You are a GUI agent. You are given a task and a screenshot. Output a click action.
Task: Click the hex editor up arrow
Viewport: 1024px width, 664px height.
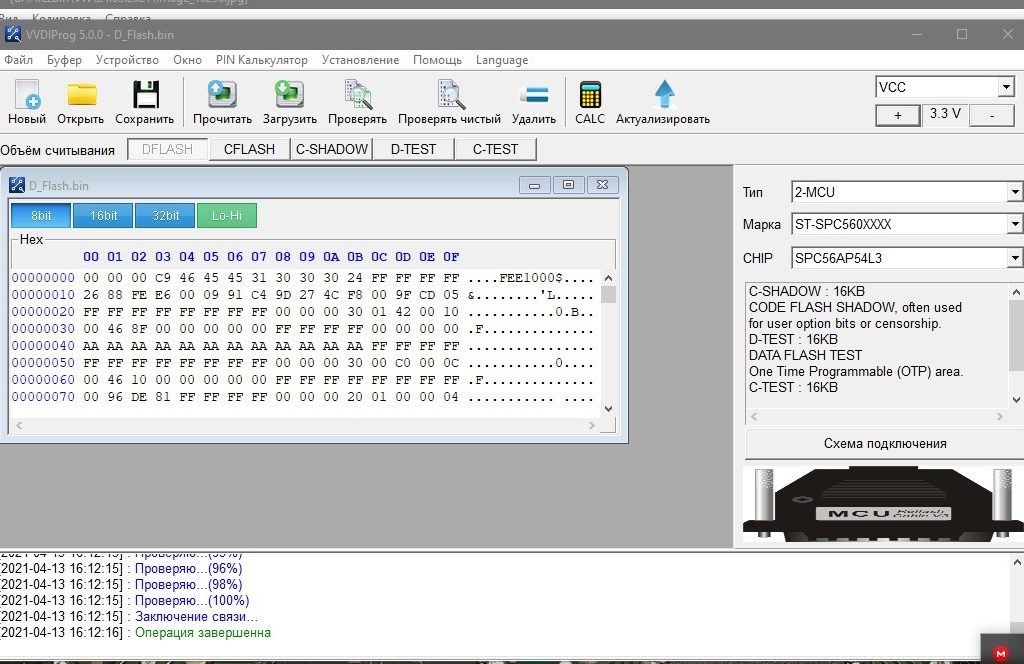click(x=609, y=278)
